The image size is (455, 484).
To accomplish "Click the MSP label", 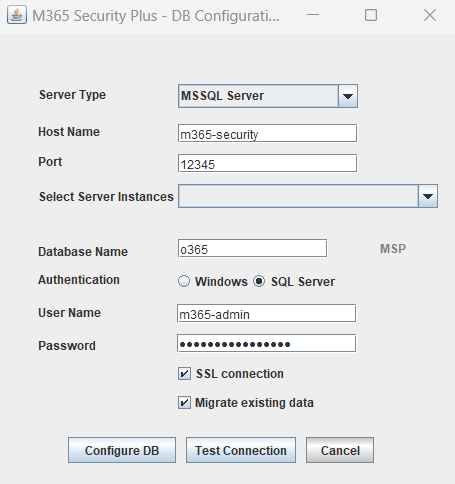I will [393, 249].
